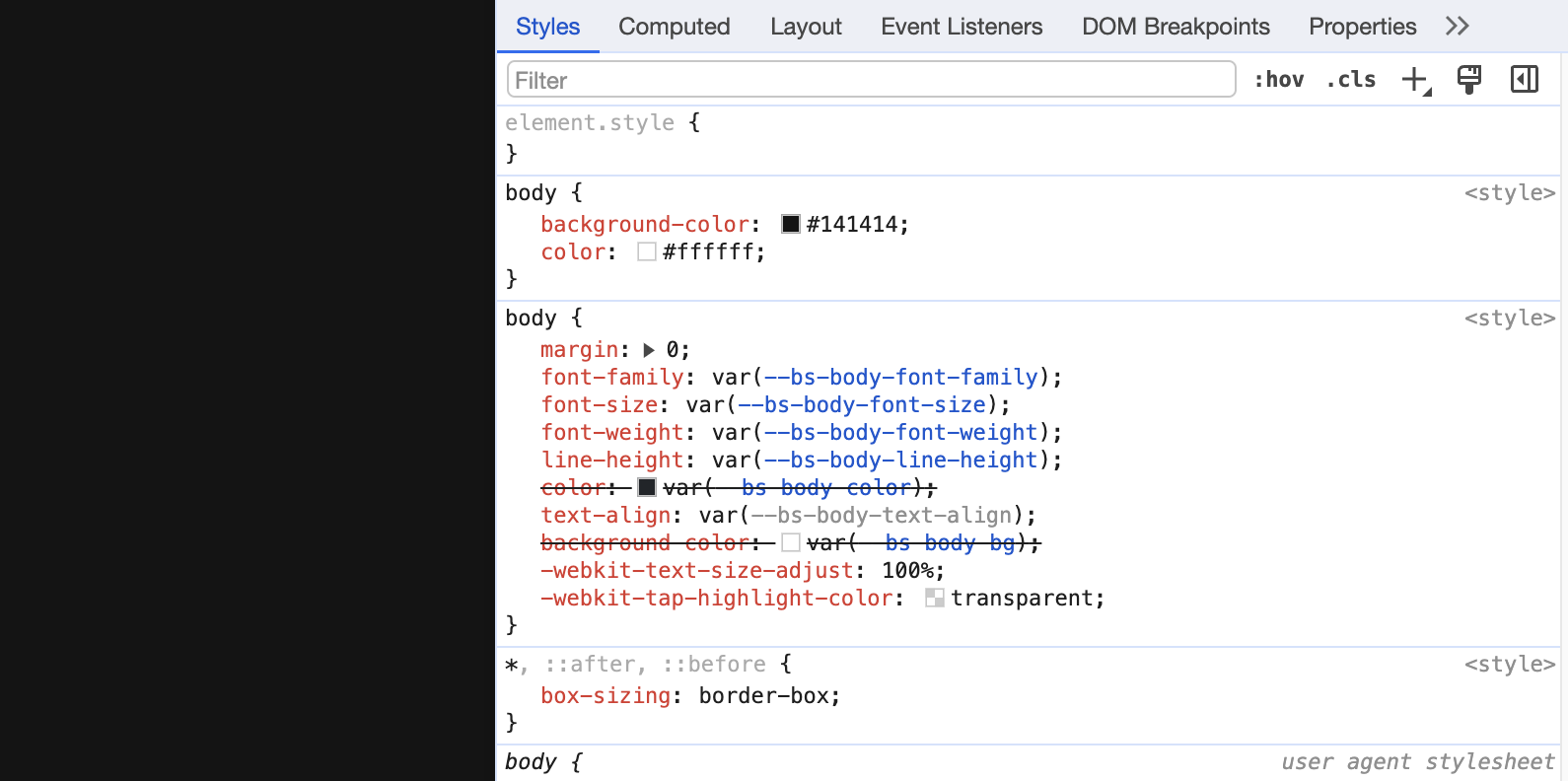This screenshot has width=1568, height=781.
Task: Jump to the --bs-body-font-weight variable
Action: coord(901,433)
